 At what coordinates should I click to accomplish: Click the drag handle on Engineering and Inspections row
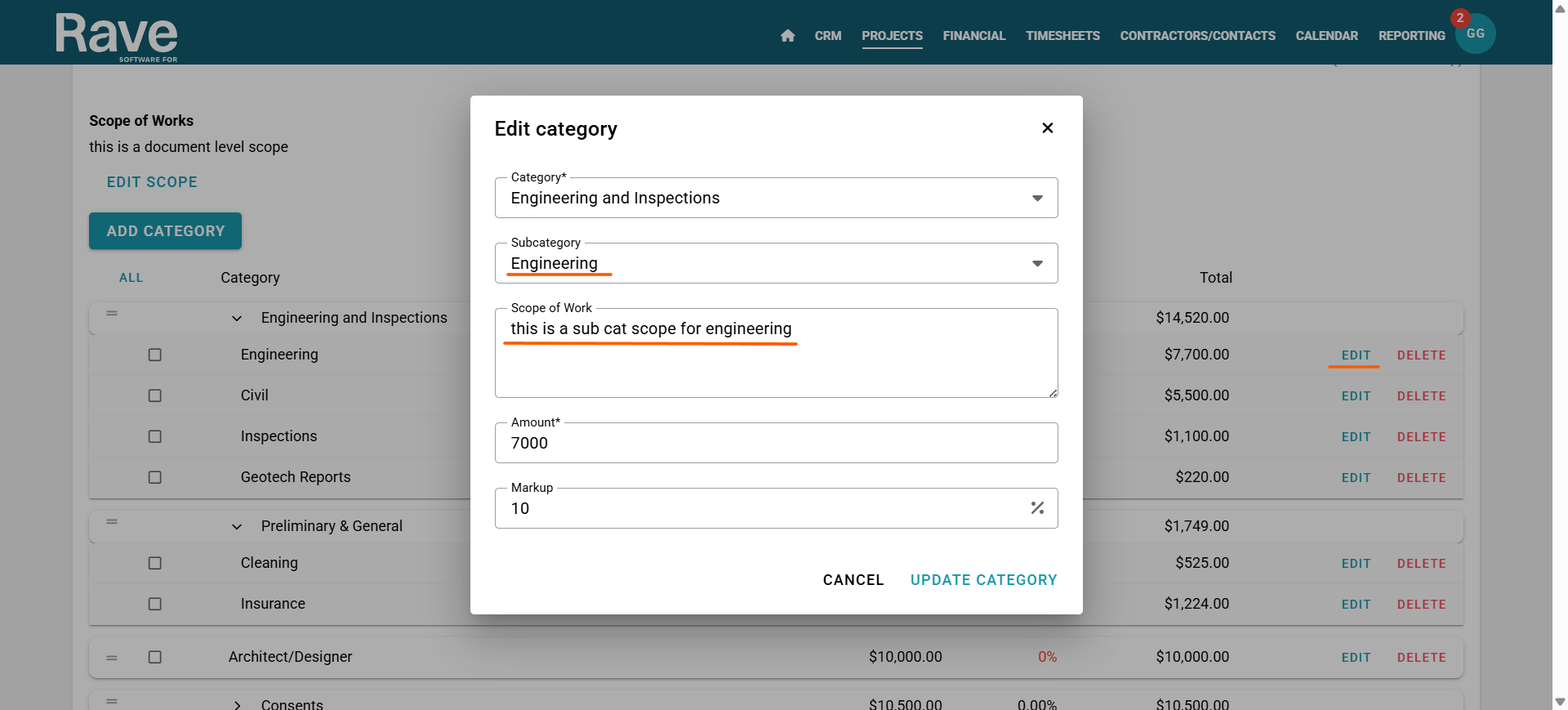point(112,314)
